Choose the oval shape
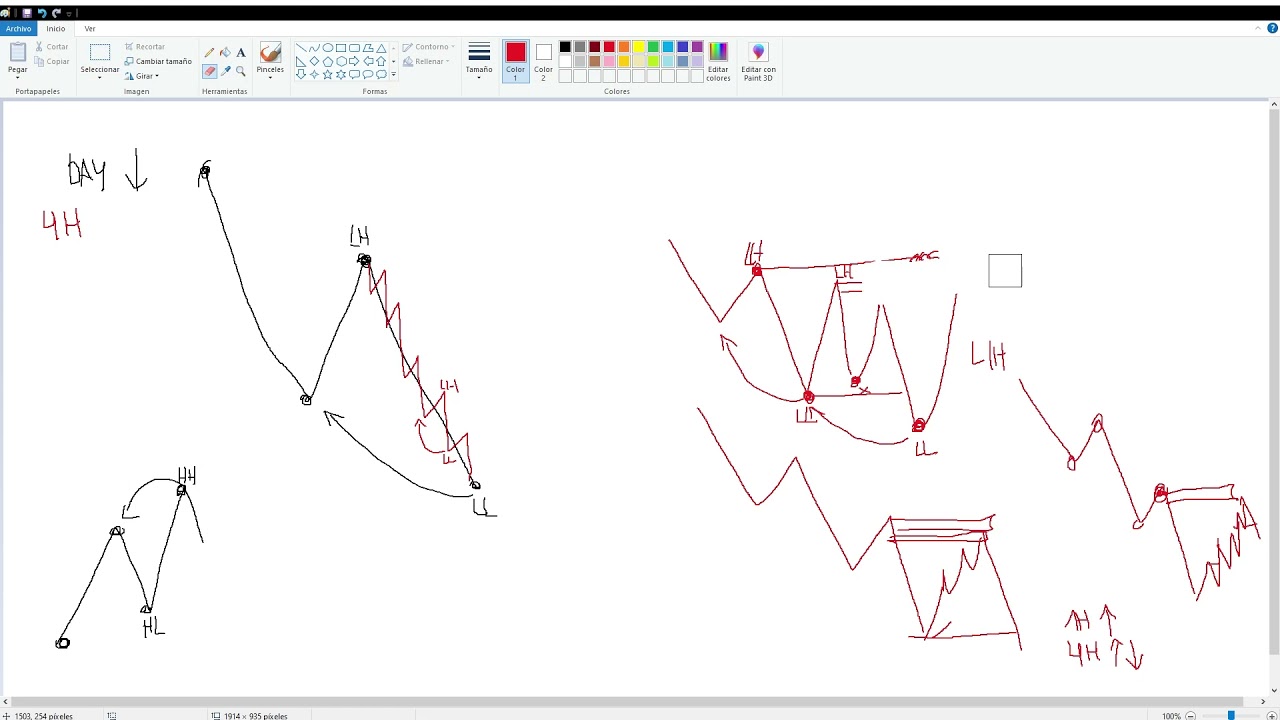Viewport: 1280px width, 720px height. click(327, 48)
